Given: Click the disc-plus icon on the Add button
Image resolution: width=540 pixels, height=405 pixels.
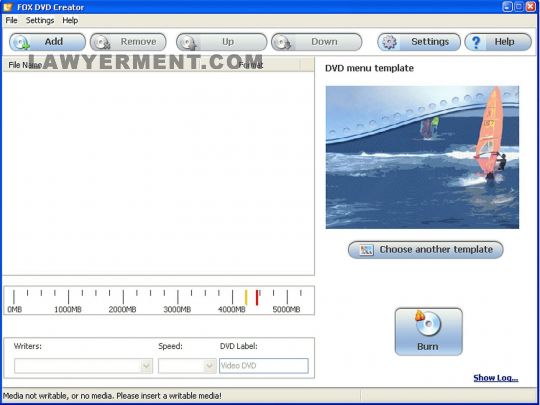Looking at the screenshot, I should click(x=21, y=42).
